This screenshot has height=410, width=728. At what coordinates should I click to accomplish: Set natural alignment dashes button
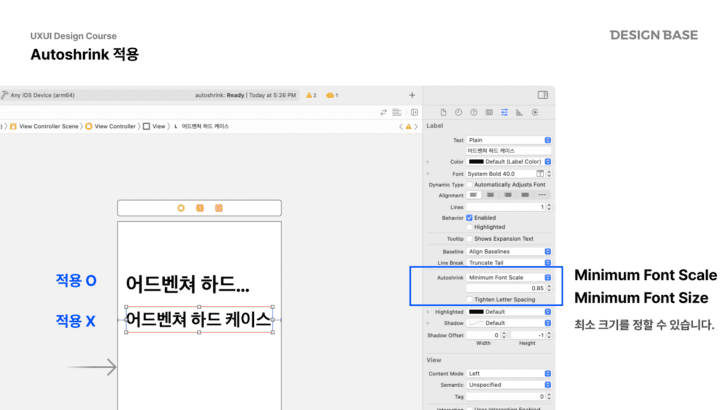[542, 195]
